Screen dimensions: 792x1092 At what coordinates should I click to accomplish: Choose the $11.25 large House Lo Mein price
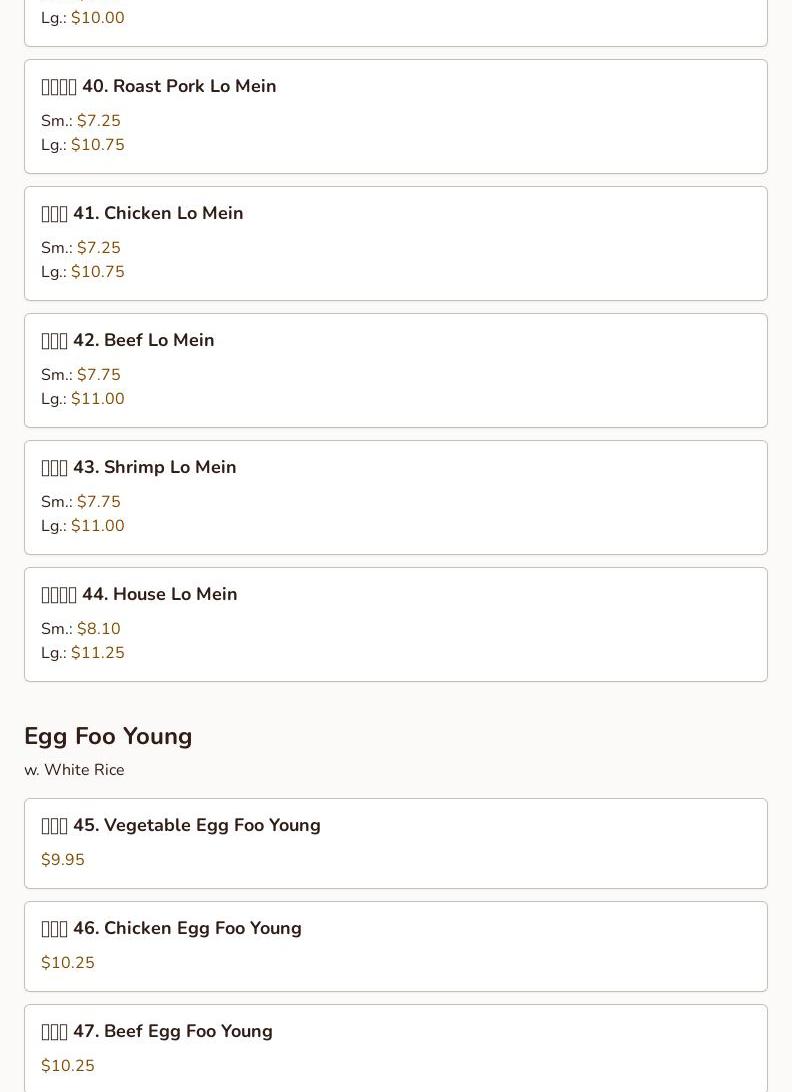[97, 653]
